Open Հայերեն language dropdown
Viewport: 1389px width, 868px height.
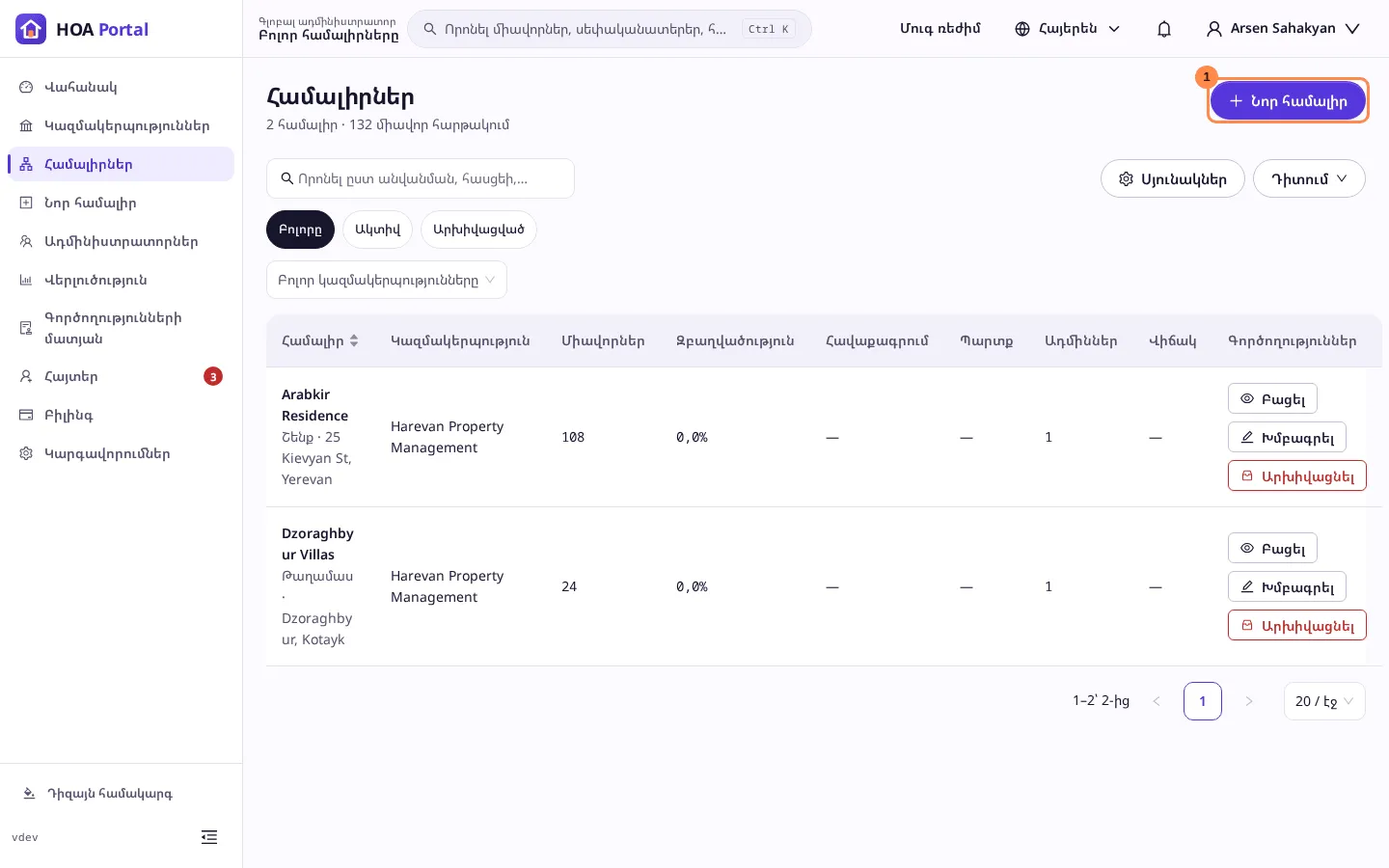[1068, 29]
